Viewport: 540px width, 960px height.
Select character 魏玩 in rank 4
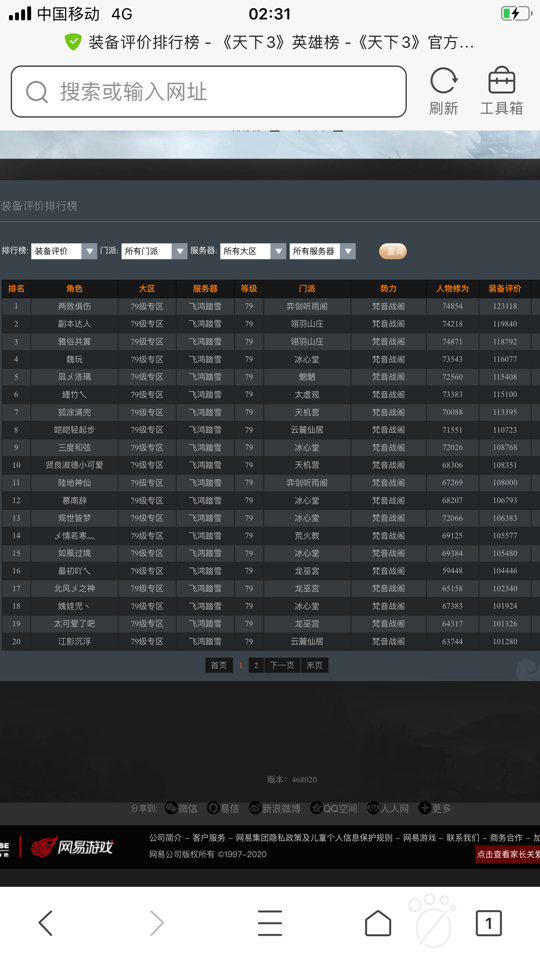pyautogui.click(x=74, y=359)
